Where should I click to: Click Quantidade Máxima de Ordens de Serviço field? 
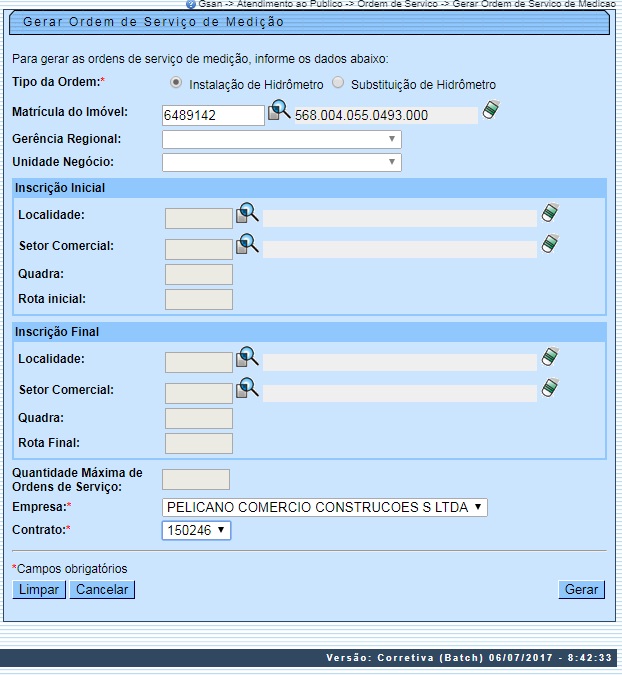pyautogui.click(x=196, y=480)
